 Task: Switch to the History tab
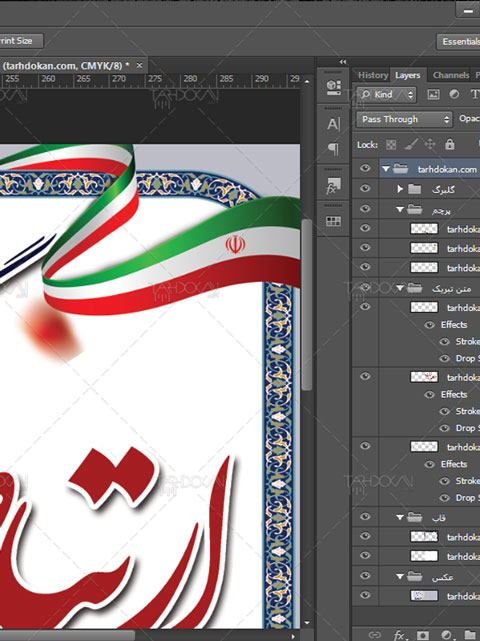373,75
